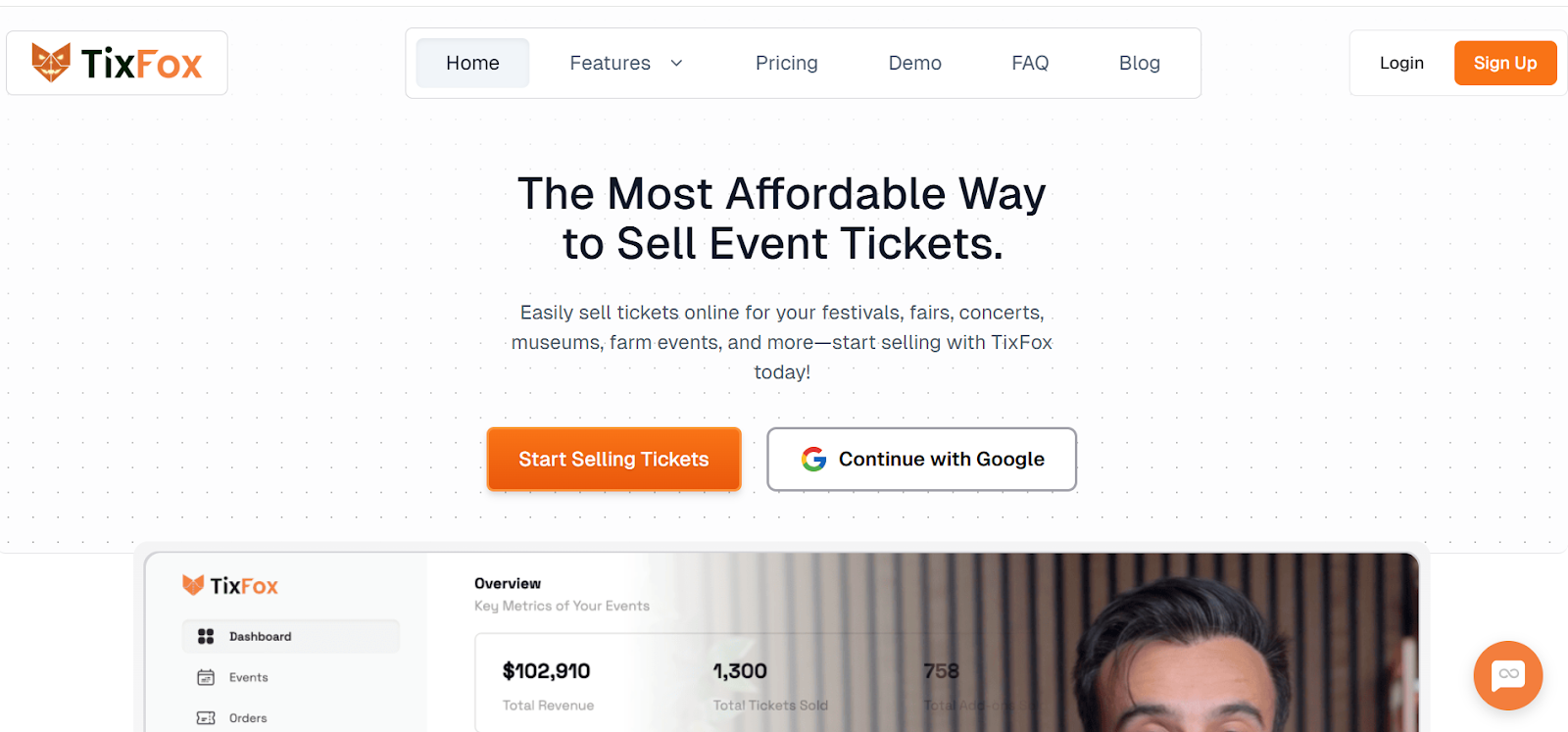Open the Demo page from navigation

point(915,63)
